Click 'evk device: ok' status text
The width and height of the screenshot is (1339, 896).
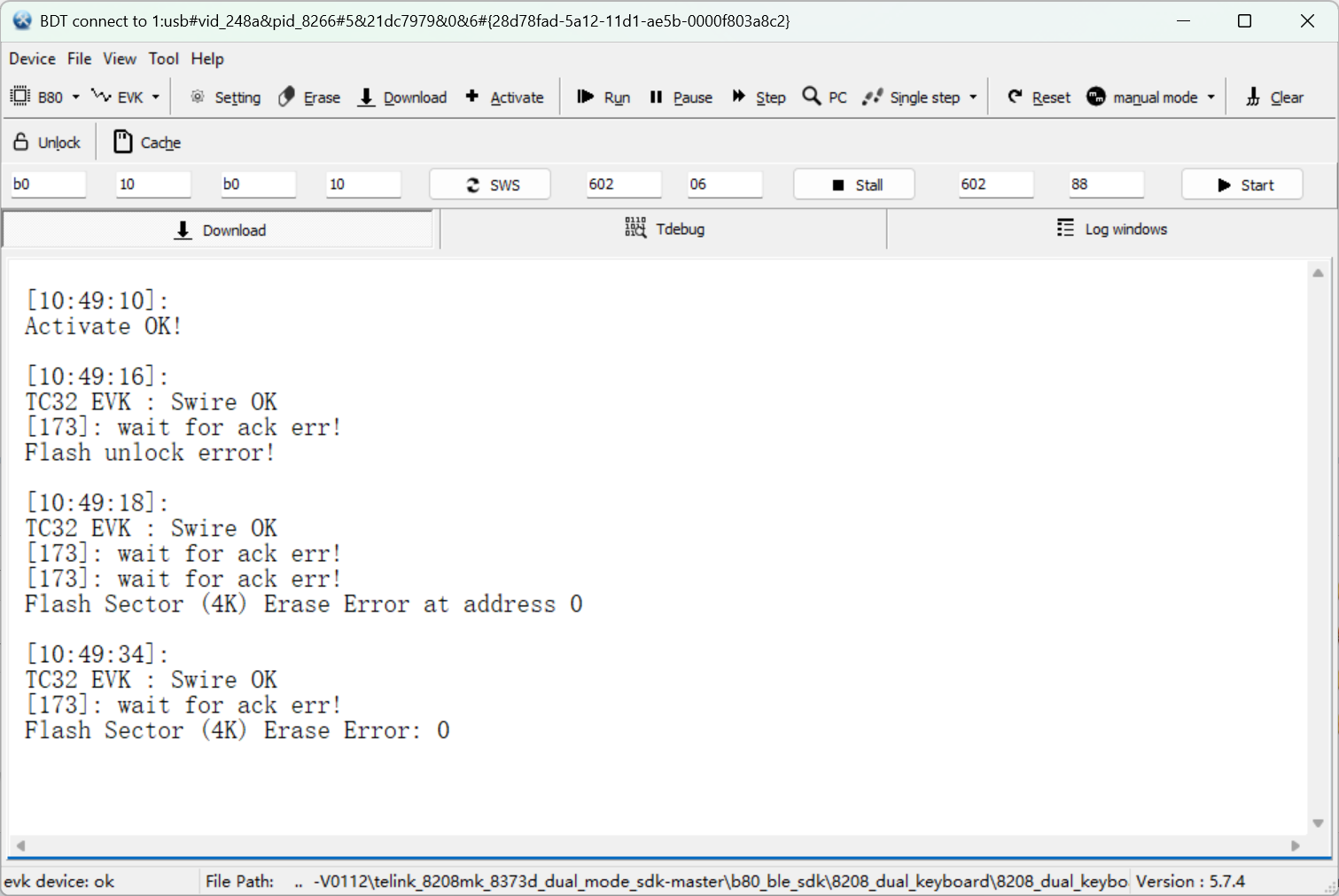pyautogui.click(x=59, y=882)
